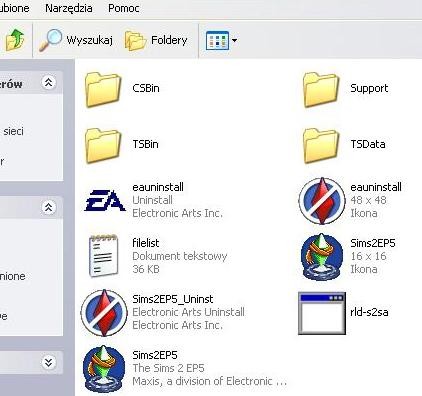Collapse the top sidebar task panel
The image size is (422, 396).
(x=48, y=82)
